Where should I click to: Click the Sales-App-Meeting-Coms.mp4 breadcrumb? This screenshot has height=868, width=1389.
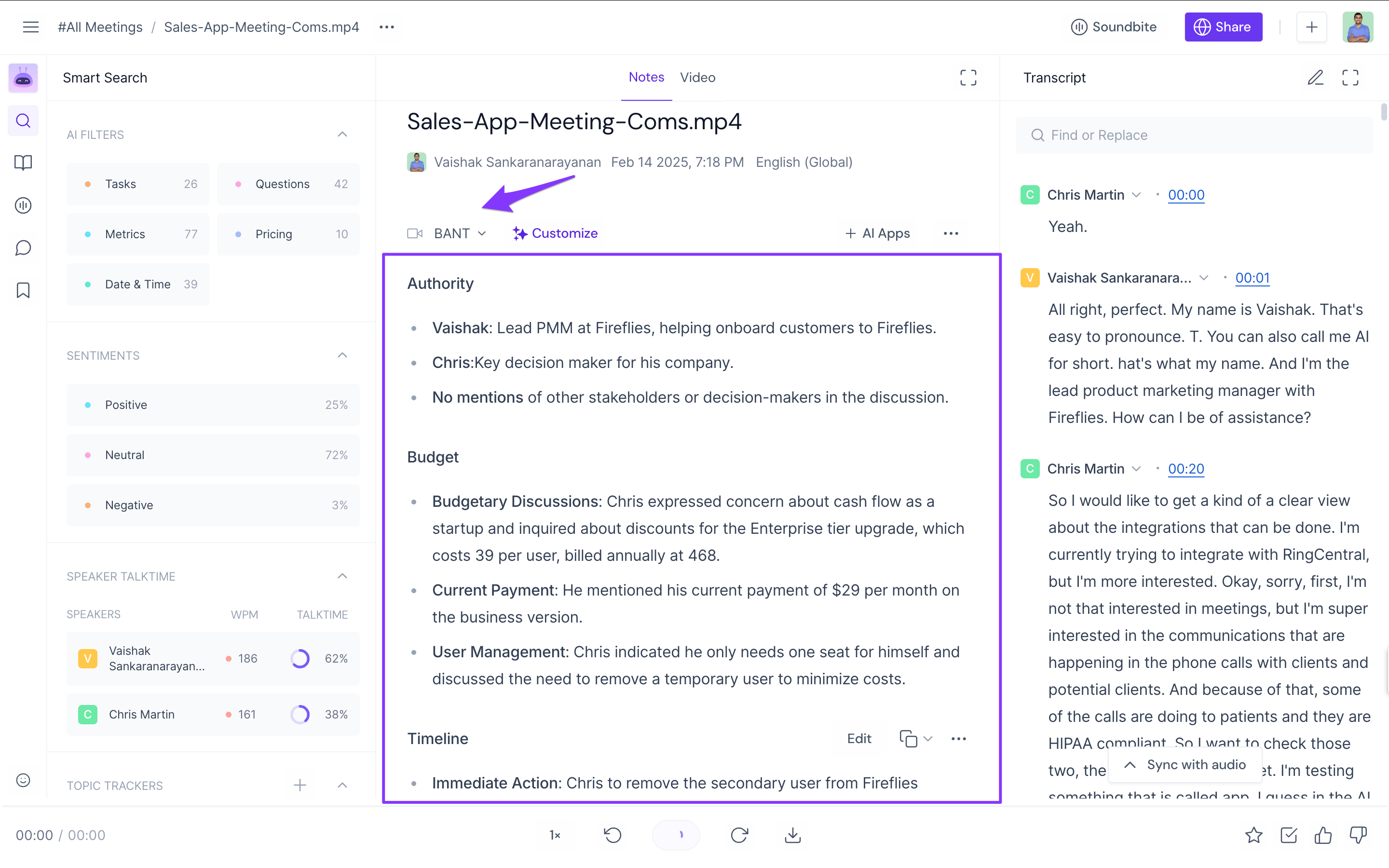[x=262, y=27]
